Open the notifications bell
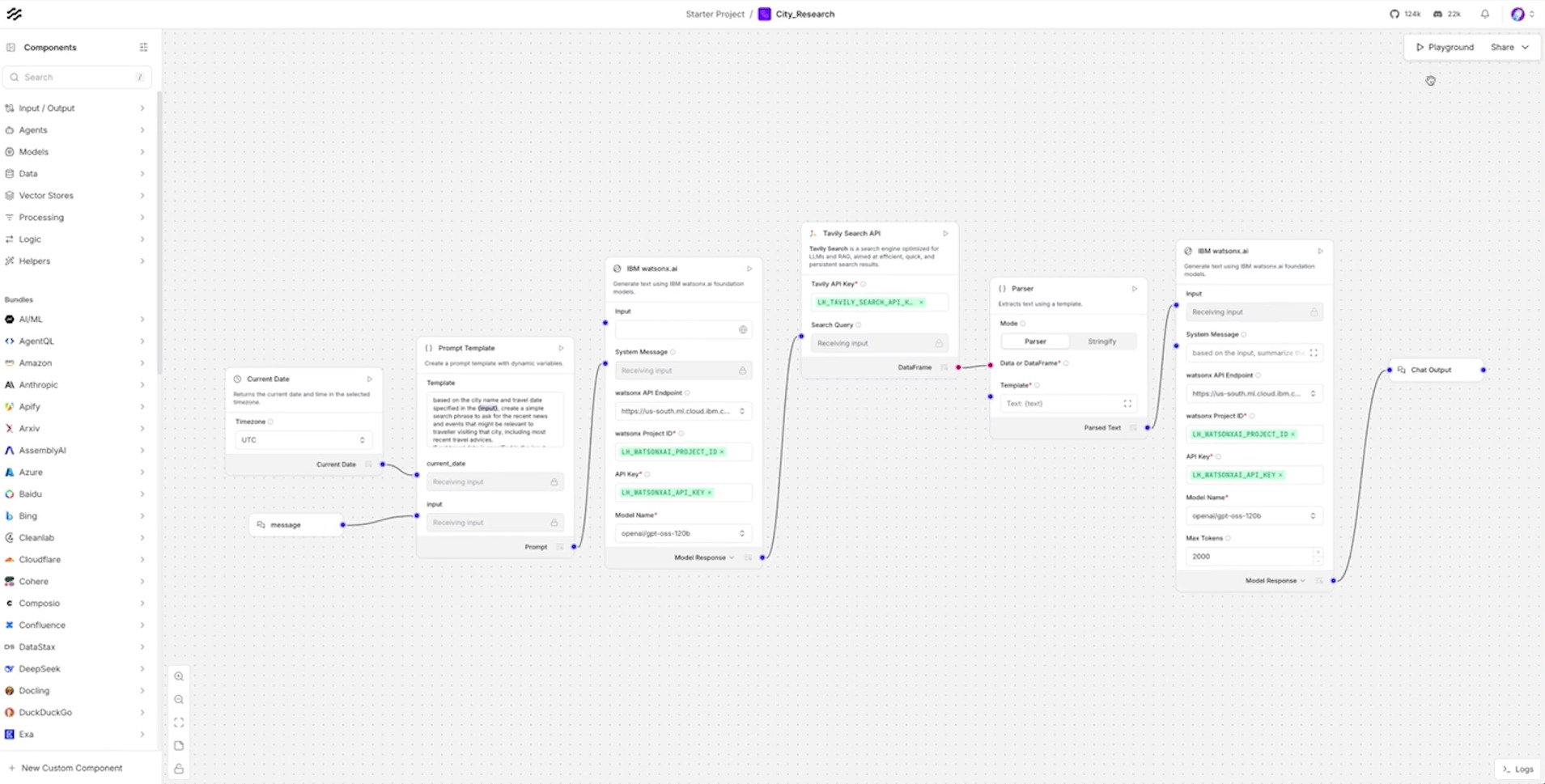The width and height of the screenshot is (1545, 784). point(1484,14)
